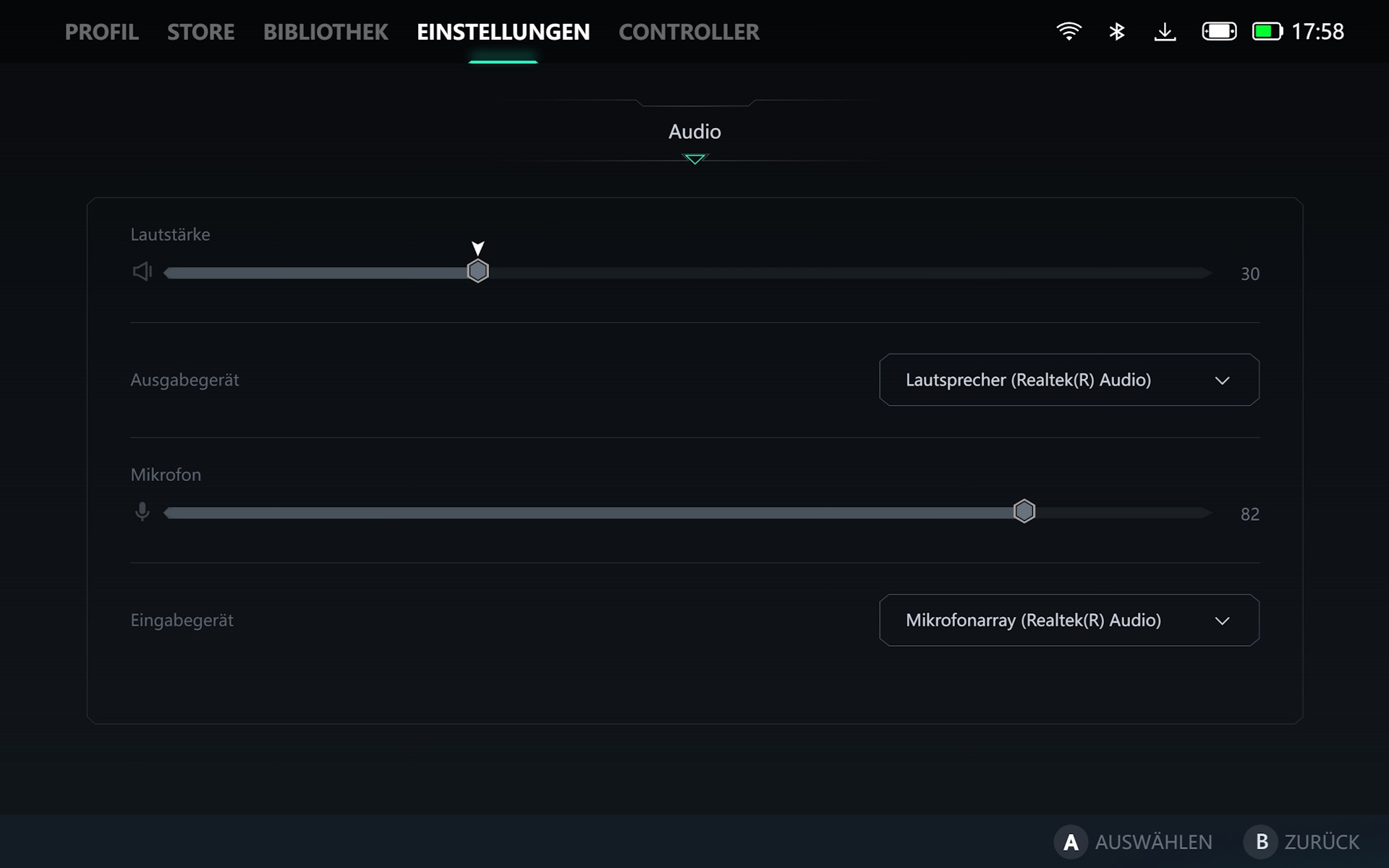
Task: Click the Lautstärke slider handle
Action: click(477, 271)
